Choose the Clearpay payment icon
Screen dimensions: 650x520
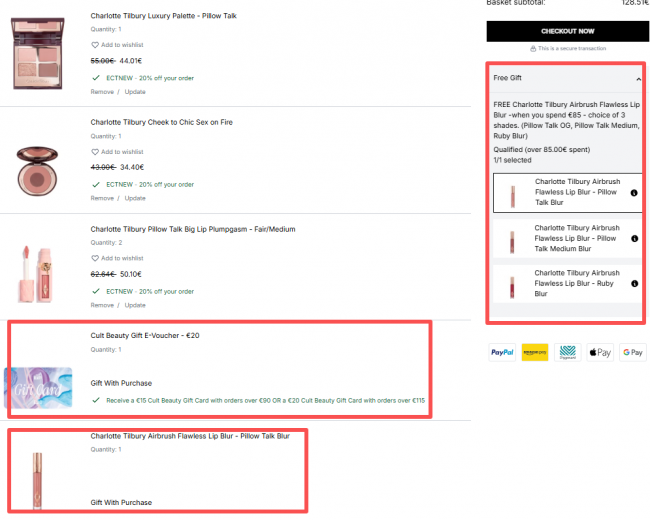click(x=568, y=352)
